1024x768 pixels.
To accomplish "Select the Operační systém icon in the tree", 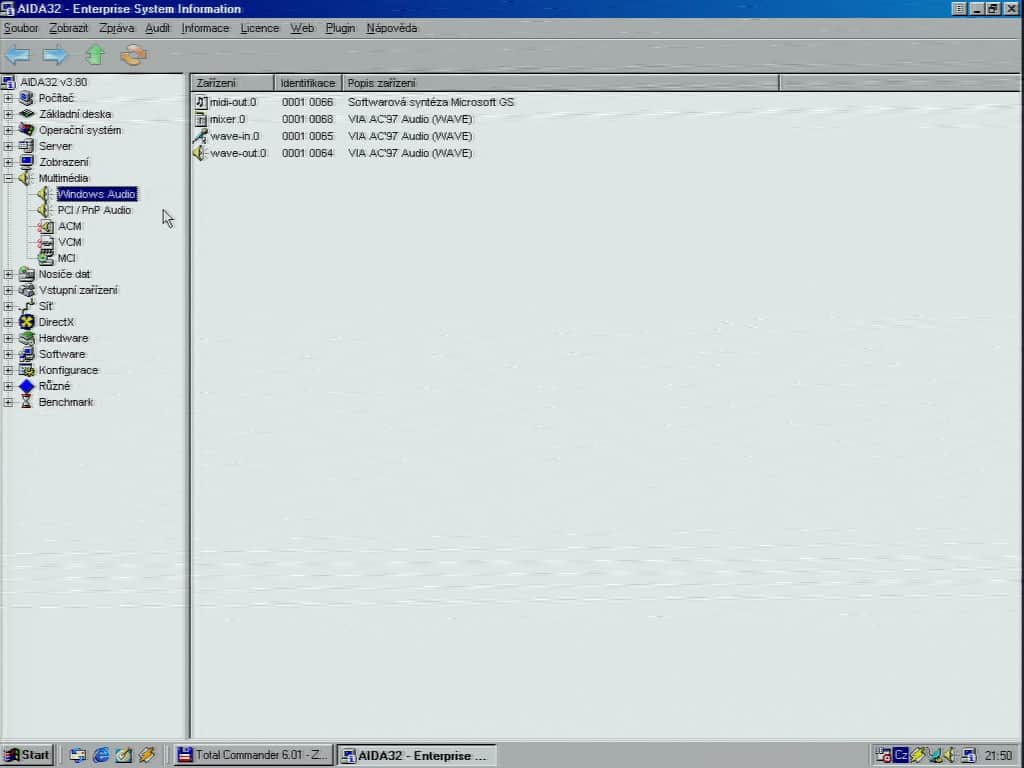I will click(x=26, y=130).
